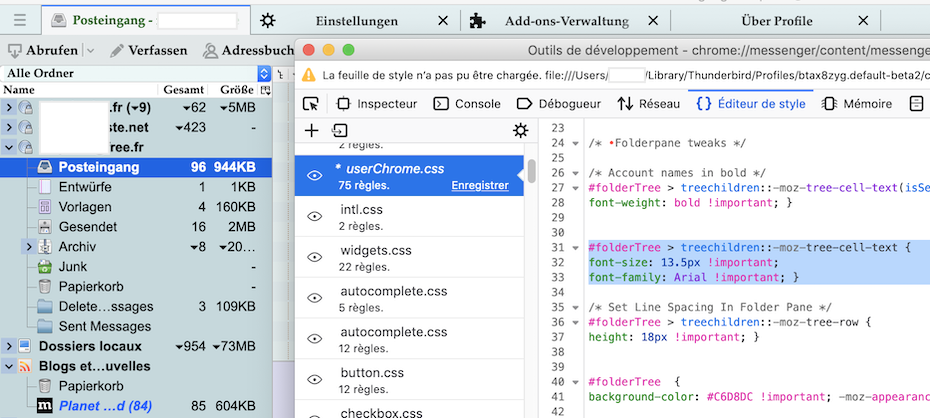This screenshot has height=418, width=930.
Task: Switch to the Console tab
Action: (x=467, y=103)
